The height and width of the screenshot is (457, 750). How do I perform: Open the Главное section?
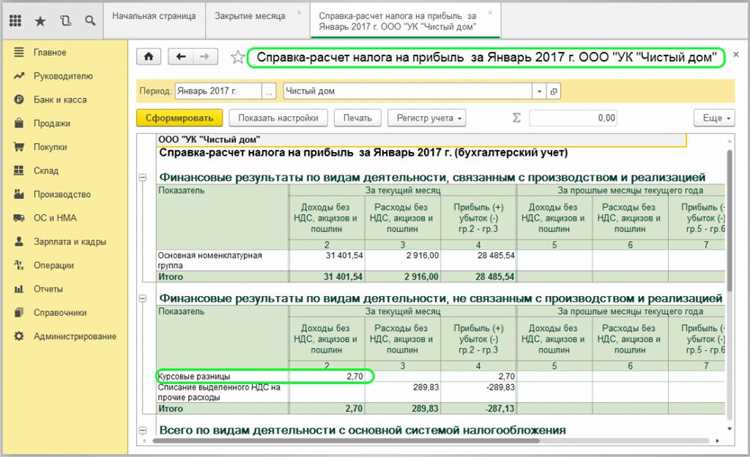click(x=50, y=52)
